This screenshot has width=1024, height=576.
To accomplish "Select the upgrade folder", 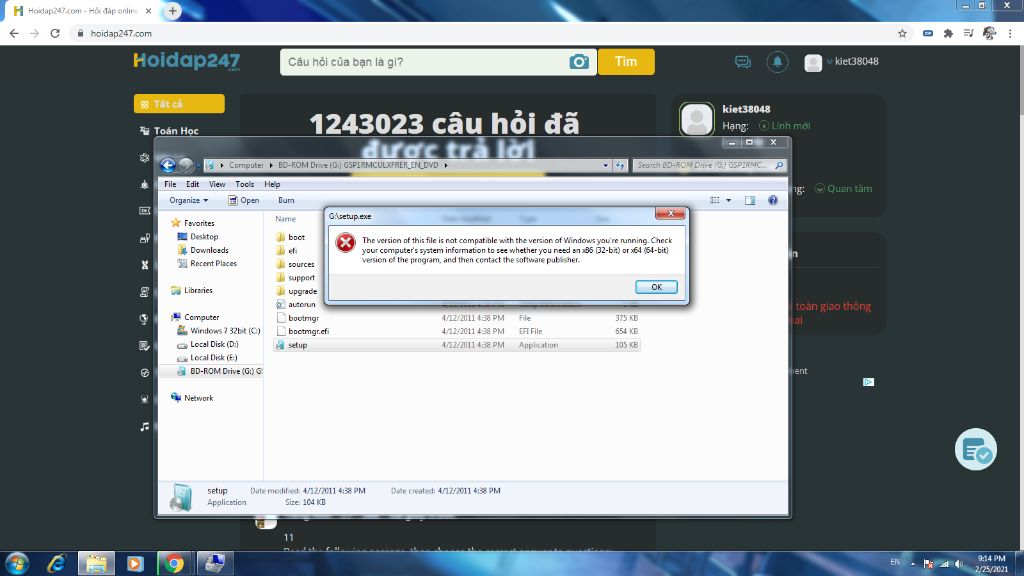I will click(302, 291).
